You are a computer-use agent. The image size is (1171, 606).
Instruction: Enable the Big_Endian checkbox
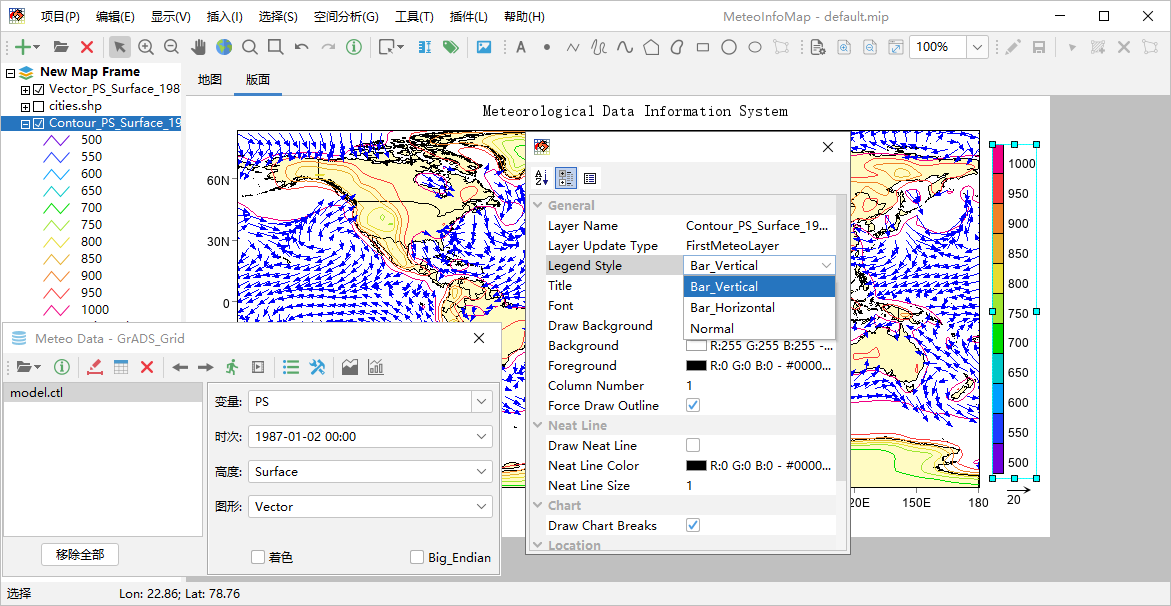[x=417, y=557]
